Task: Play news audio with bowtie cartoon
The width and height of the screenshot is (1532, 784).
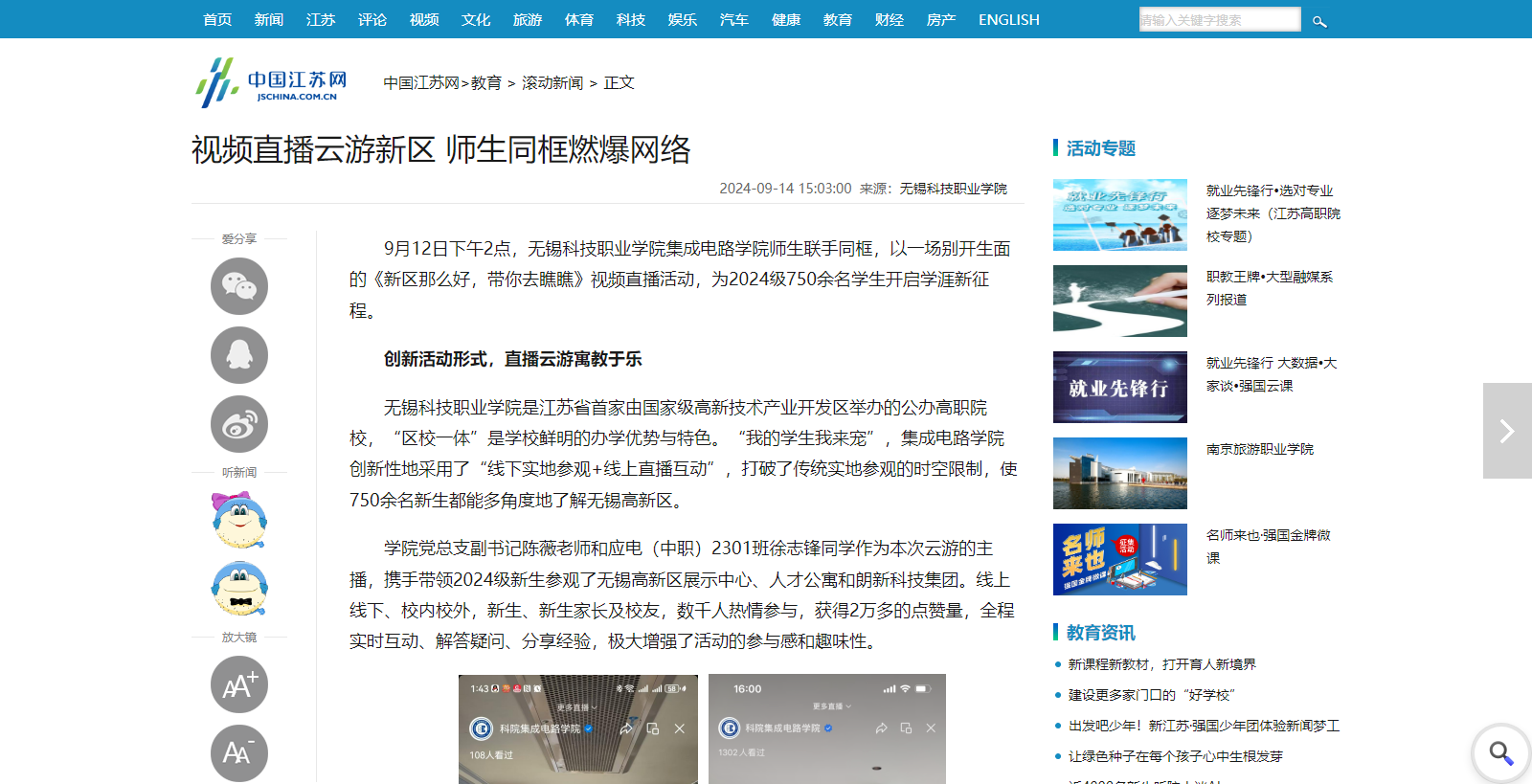Action: pyautogui.click(x=239, y=589)
